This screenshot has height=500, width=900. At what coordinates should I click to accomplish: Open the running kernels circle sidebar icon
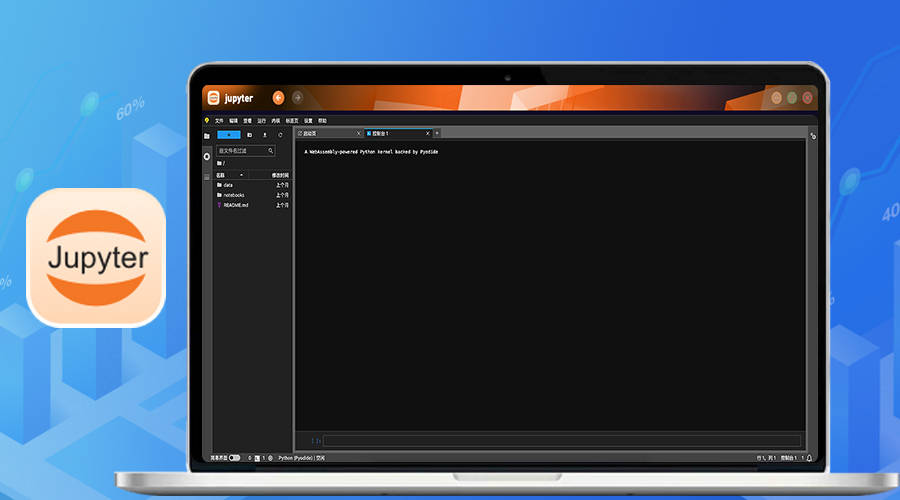tap(207, 156)
